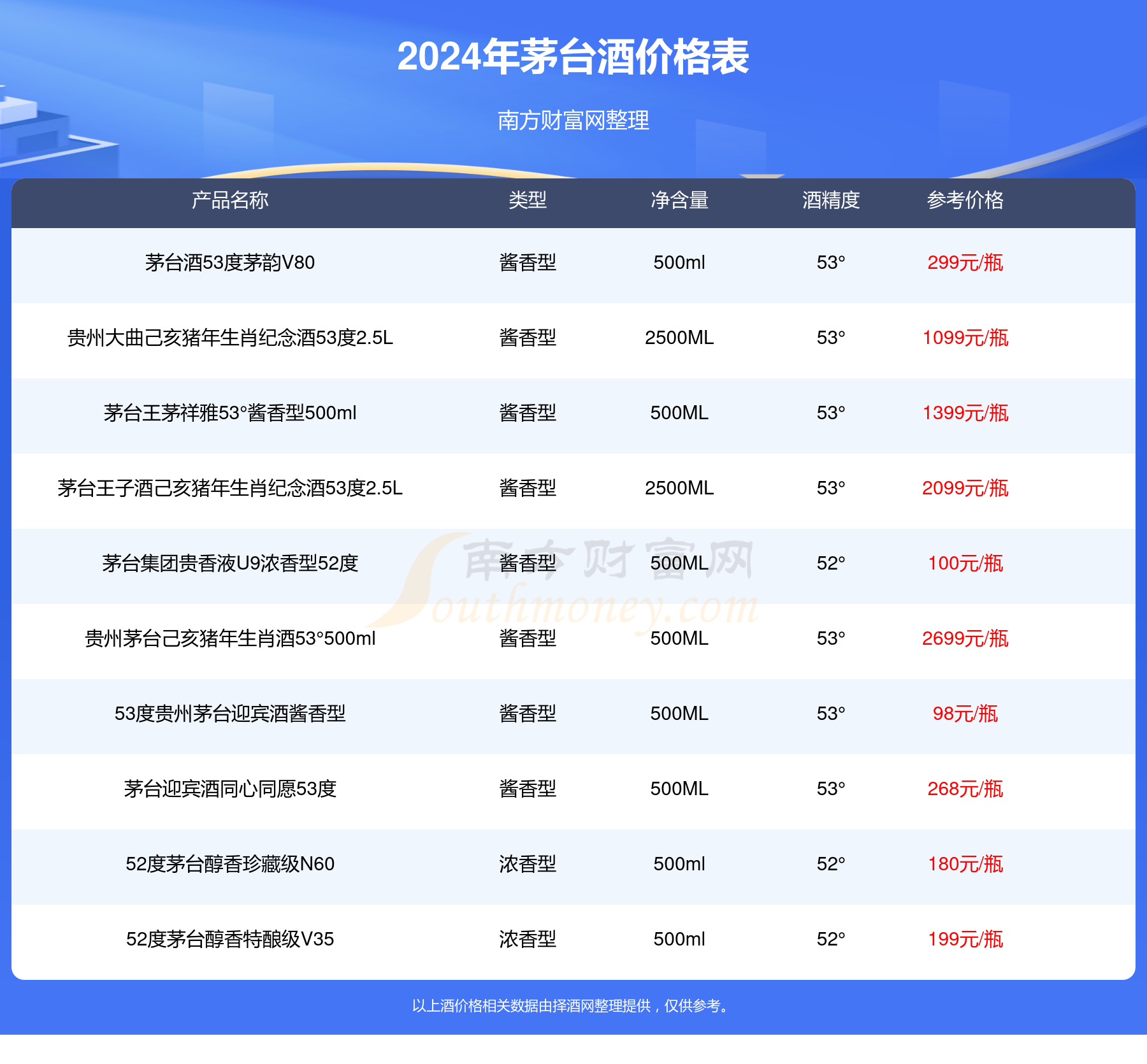Click price 299元/瓶
This screenshot has width=1147, height=1064.
pos(965,262)
